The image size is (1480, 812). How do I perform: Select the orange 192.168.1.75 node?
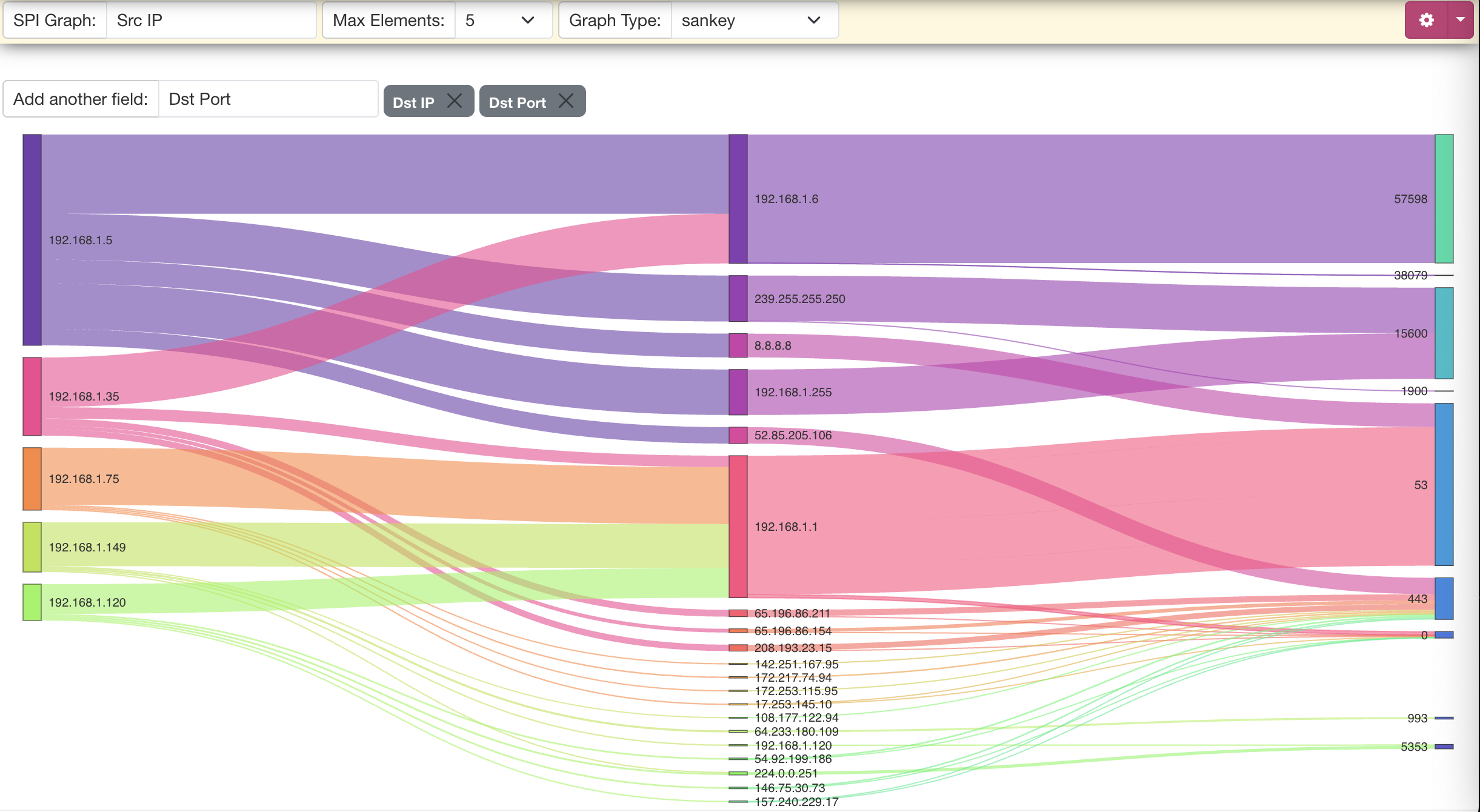(x=32, y=479)
